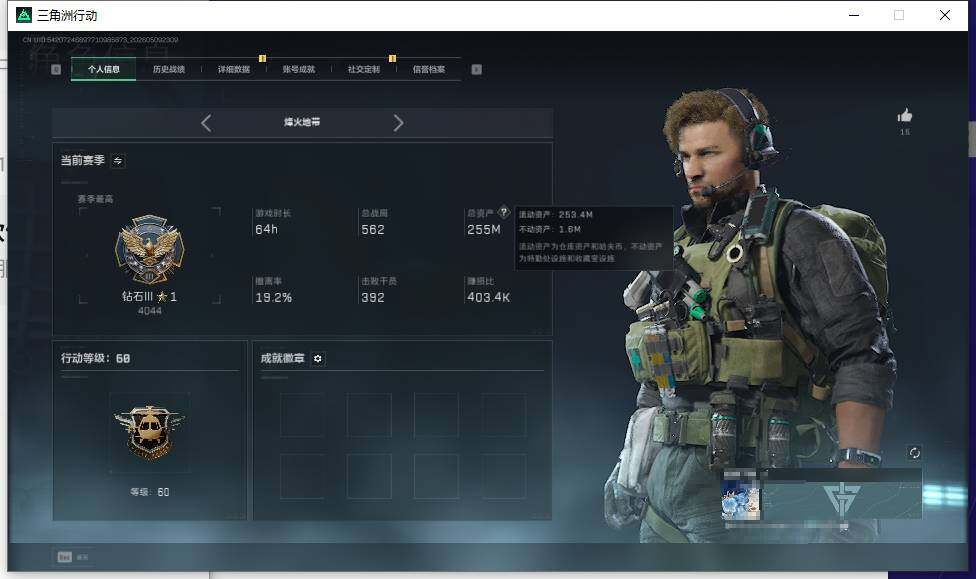The height and width of the screenshot is (579, 976).
Task: Minimize the 三角洲行动 window
Action: 854,15
